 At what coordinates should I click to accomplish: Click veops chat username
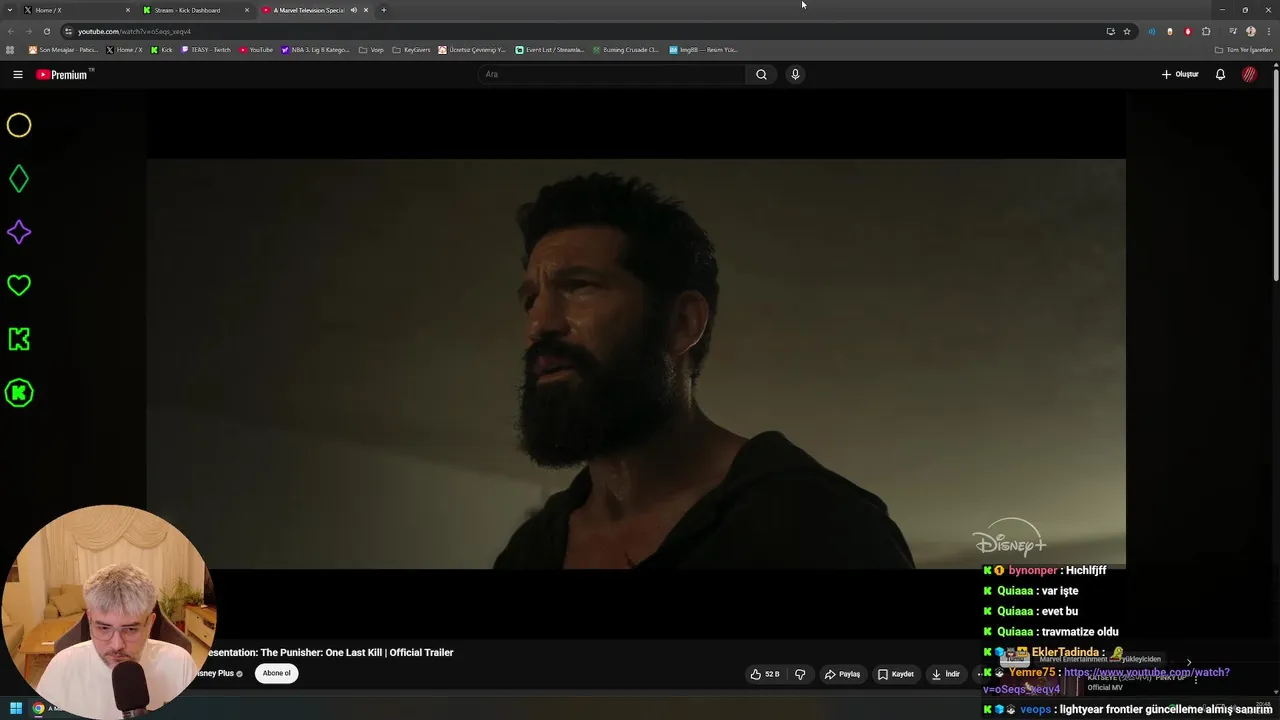[x=1035, y=709]
